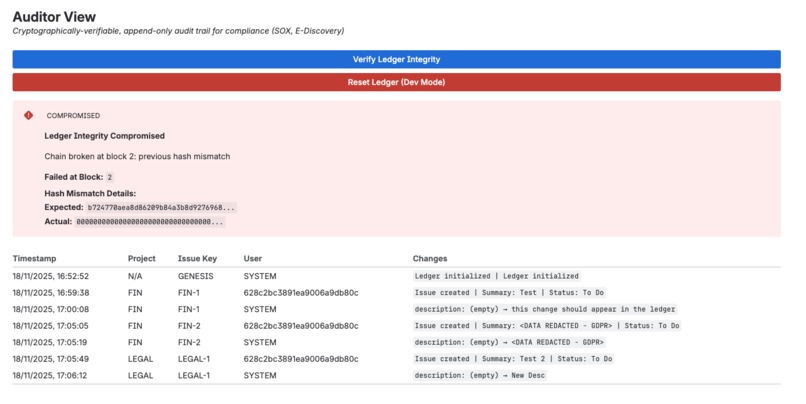Click the Changes column header
This screenshot has height=404, width=806.
pyautogui.click(x=430, y=259)
